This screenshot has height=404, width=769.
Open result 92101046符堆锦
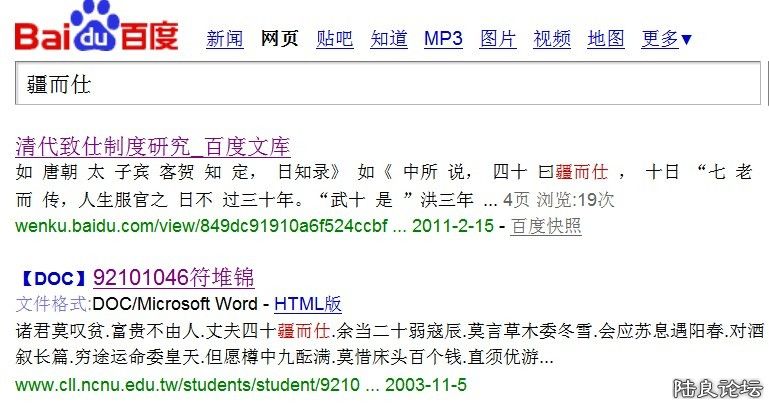(174, 278)
